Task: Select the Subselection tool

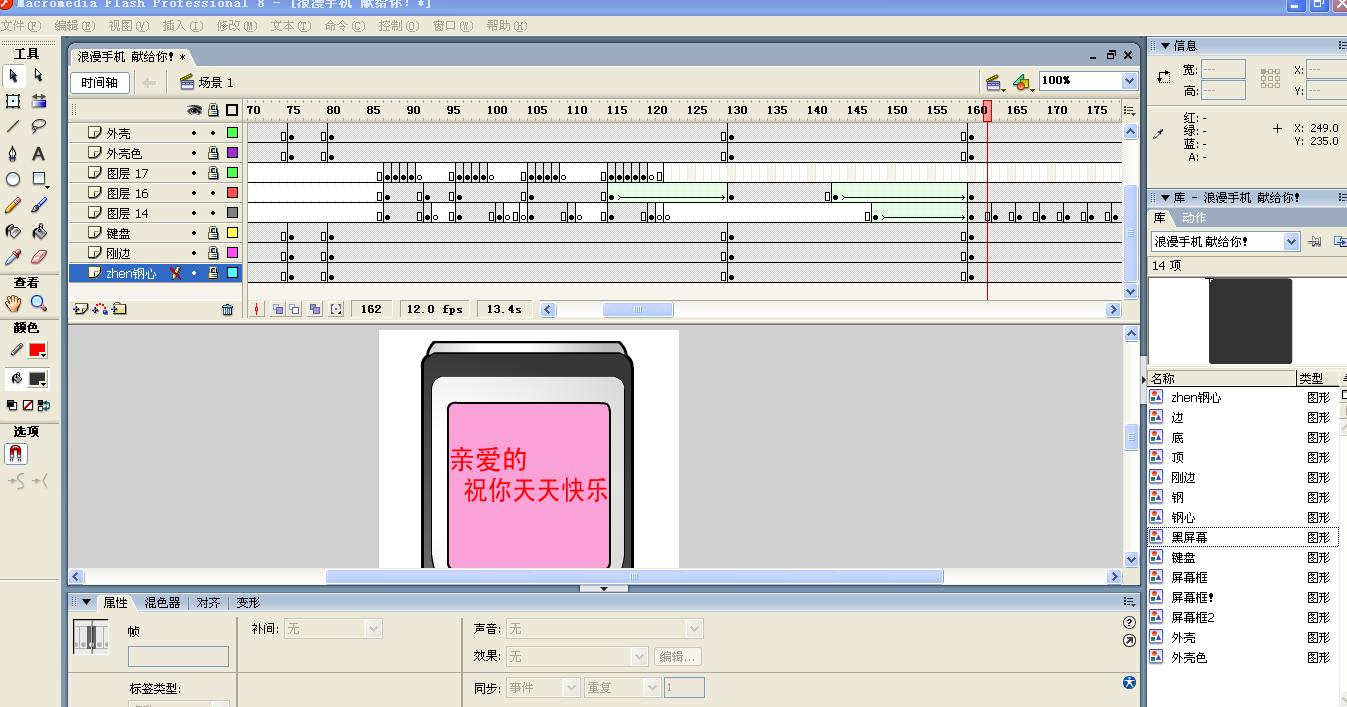Action: (x=39, y=75)
